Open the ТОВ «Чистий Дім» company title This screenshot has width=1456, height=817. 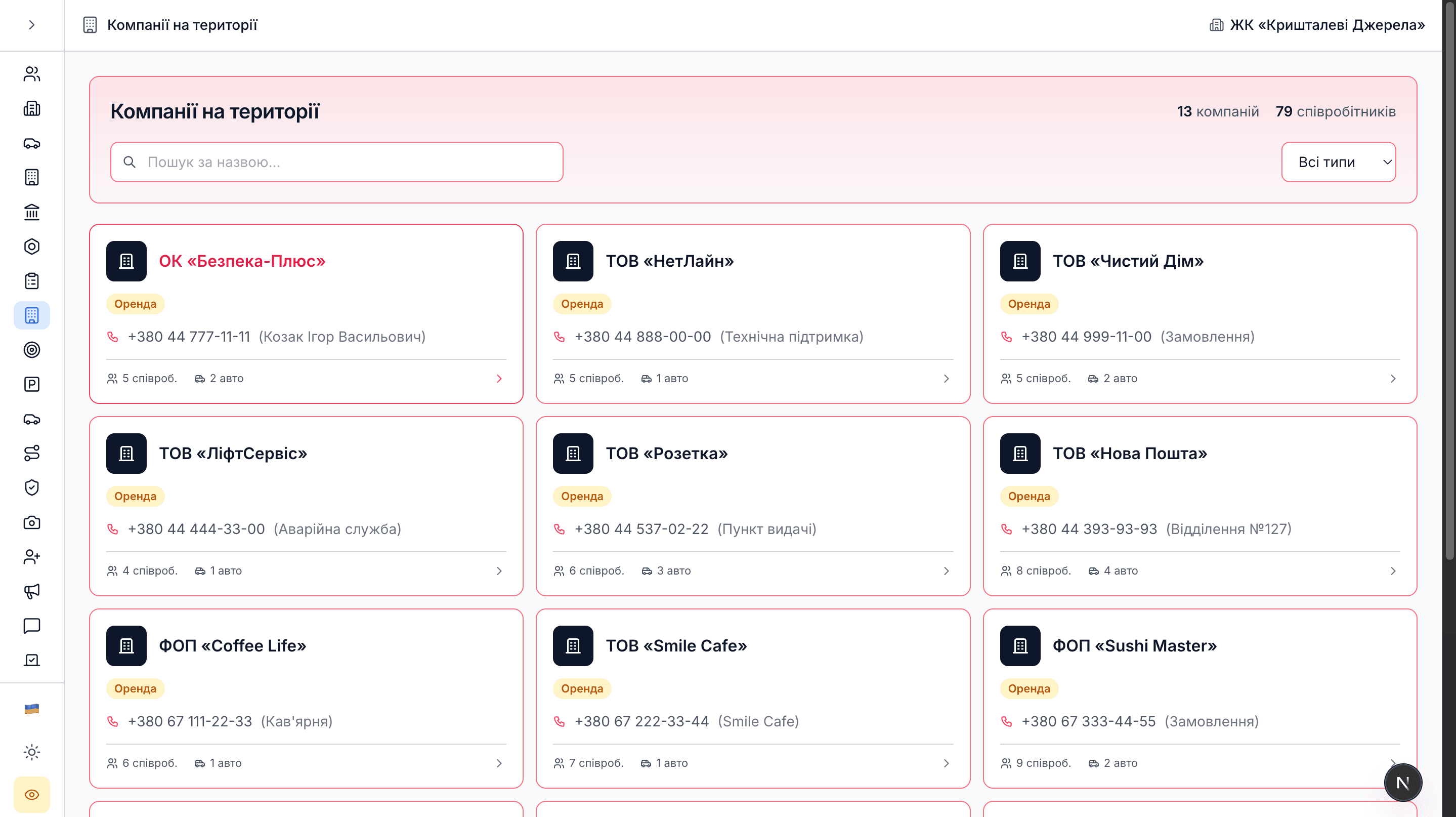[x=1128, y=261]
